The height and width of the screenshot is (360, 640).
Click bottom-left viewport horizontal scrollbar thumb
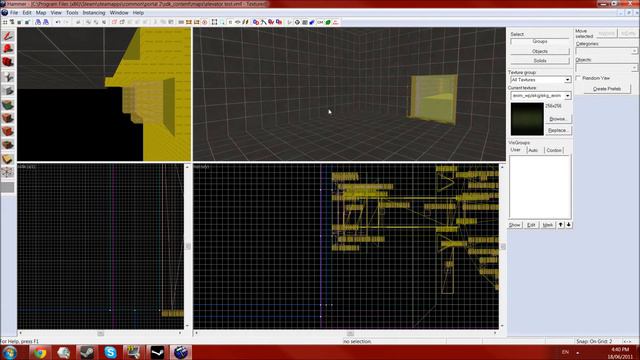[101, 333]
